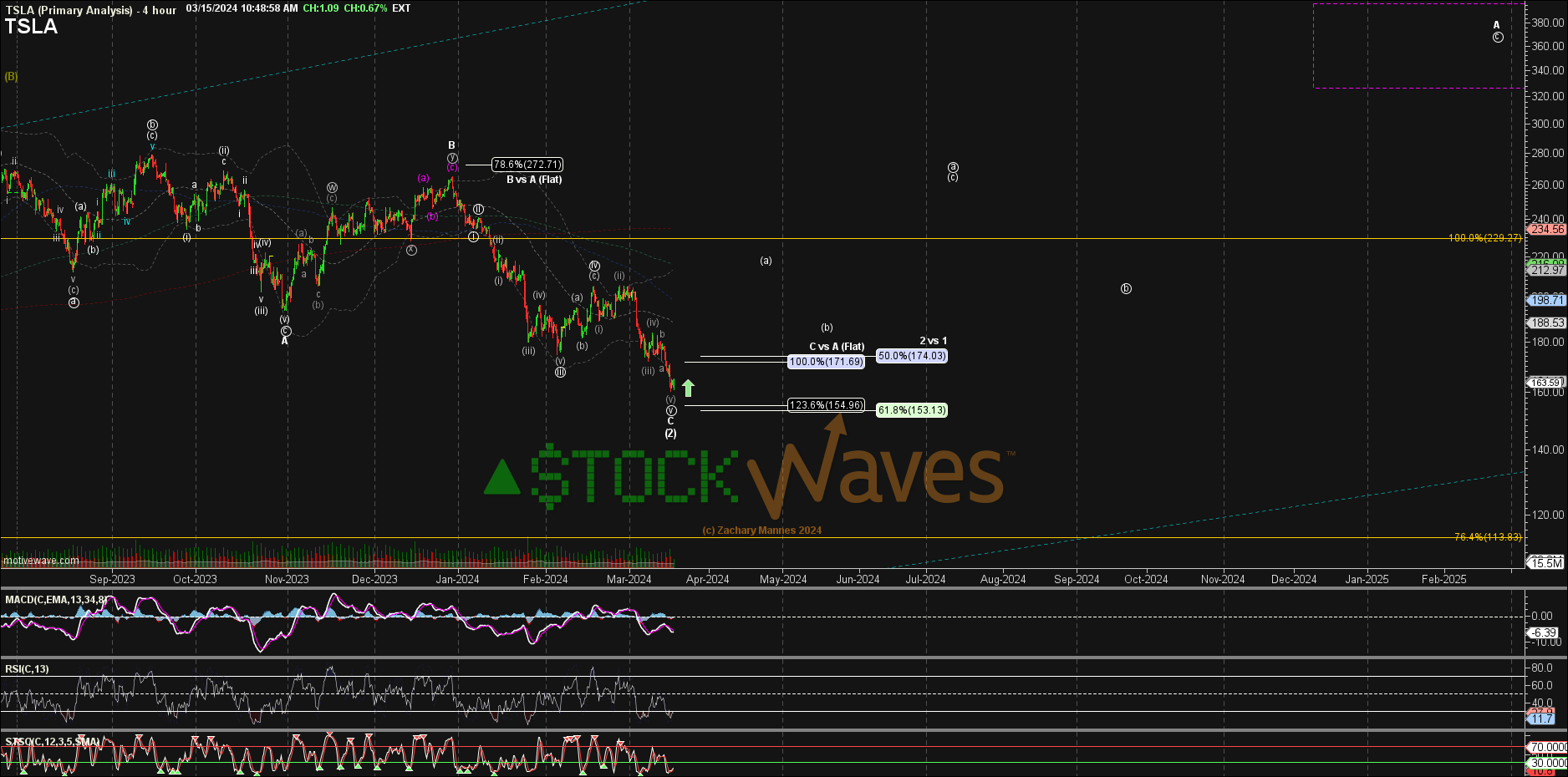Click the yellow 100.0%(229.27) level label

(x=1484, y=238)
